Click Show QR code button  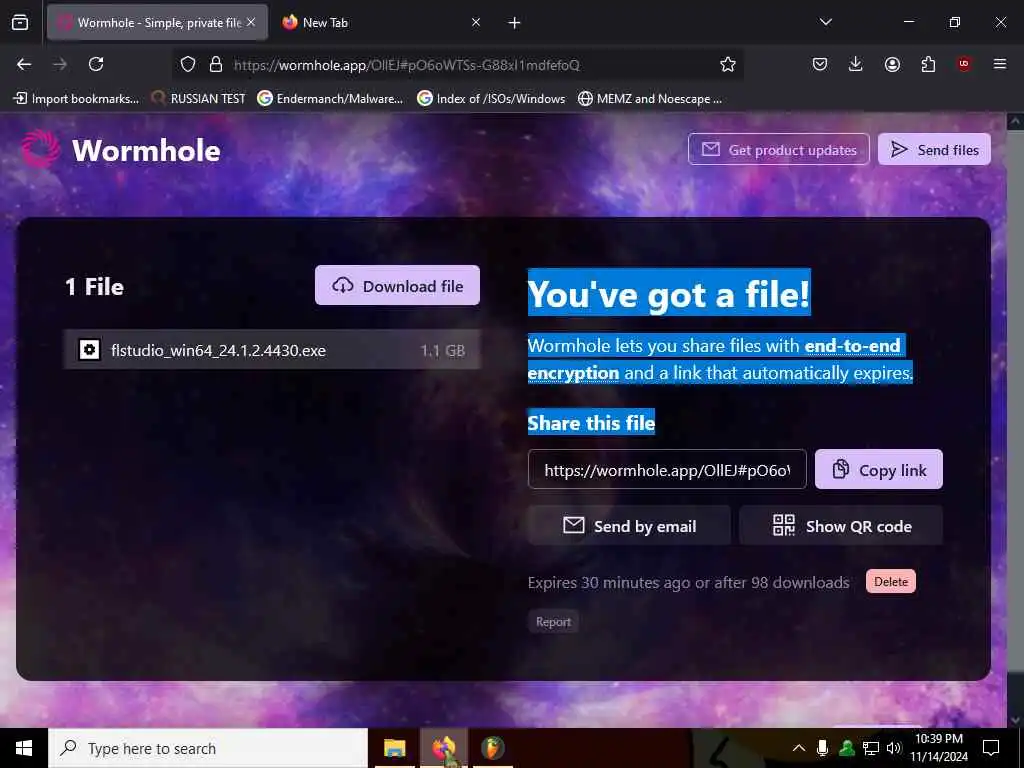click(841, 526)
